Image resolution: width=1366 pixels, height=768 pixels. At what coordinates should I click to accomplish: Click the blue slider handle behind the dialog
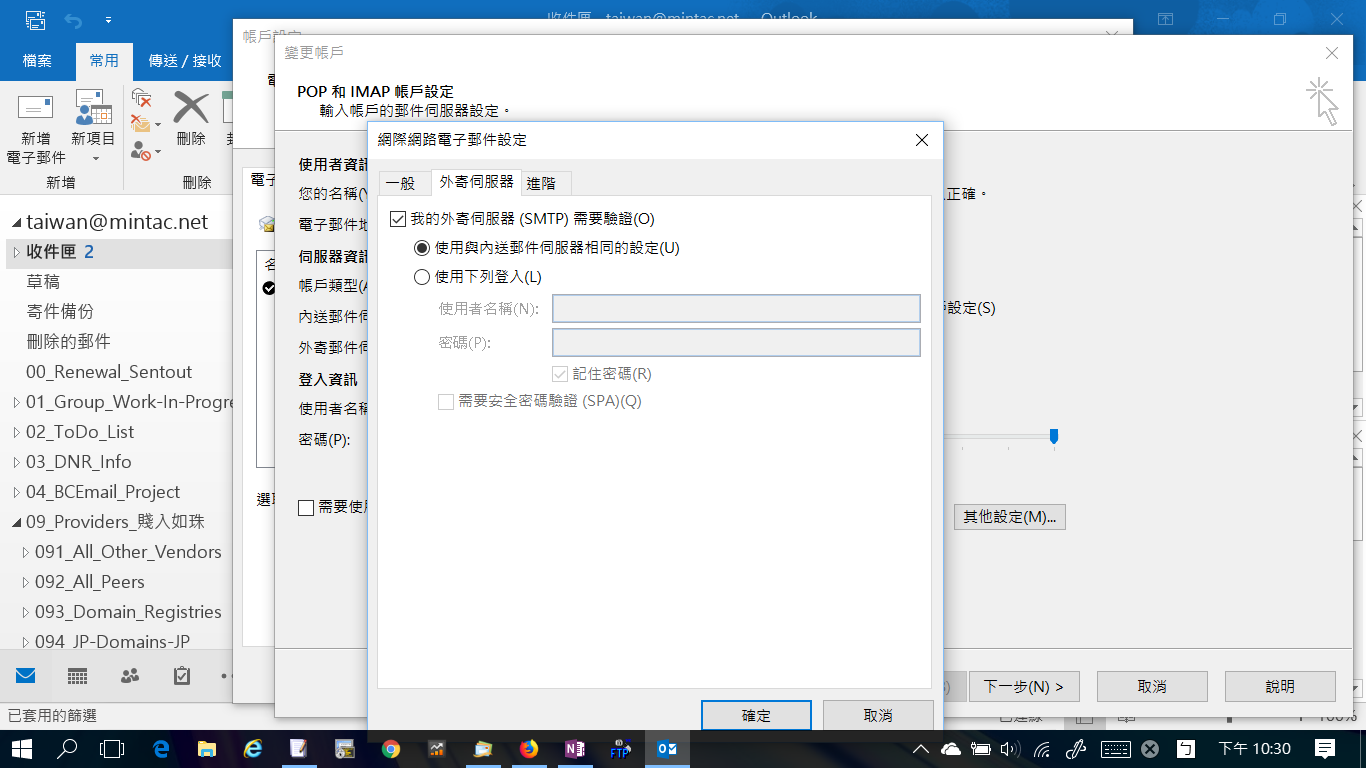pos(1053,436)
